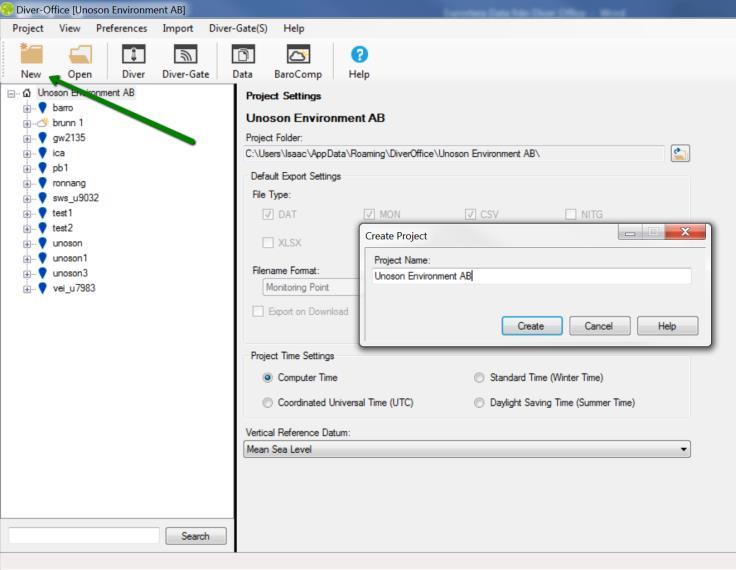This screenshot has width=736, height=570.
Task: Select the Computer Time radio button
Action: coord(268,377)
